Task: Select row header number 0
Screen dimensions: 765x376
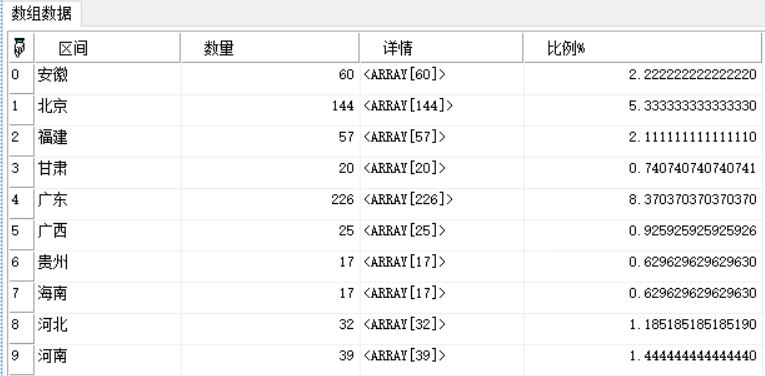Action: (x=21, y=78)
